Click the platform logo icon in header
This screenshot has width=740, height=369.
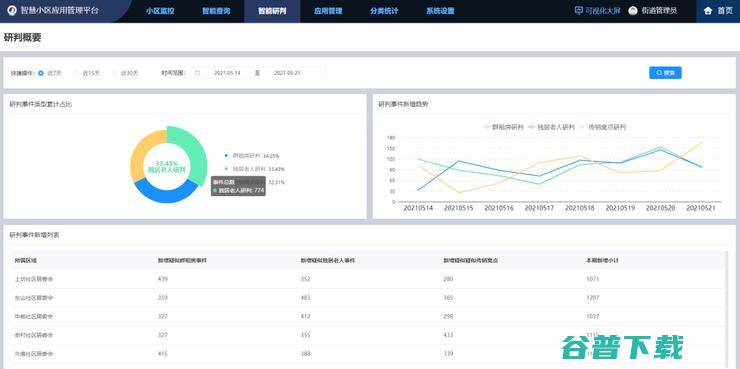pos(13,10)
